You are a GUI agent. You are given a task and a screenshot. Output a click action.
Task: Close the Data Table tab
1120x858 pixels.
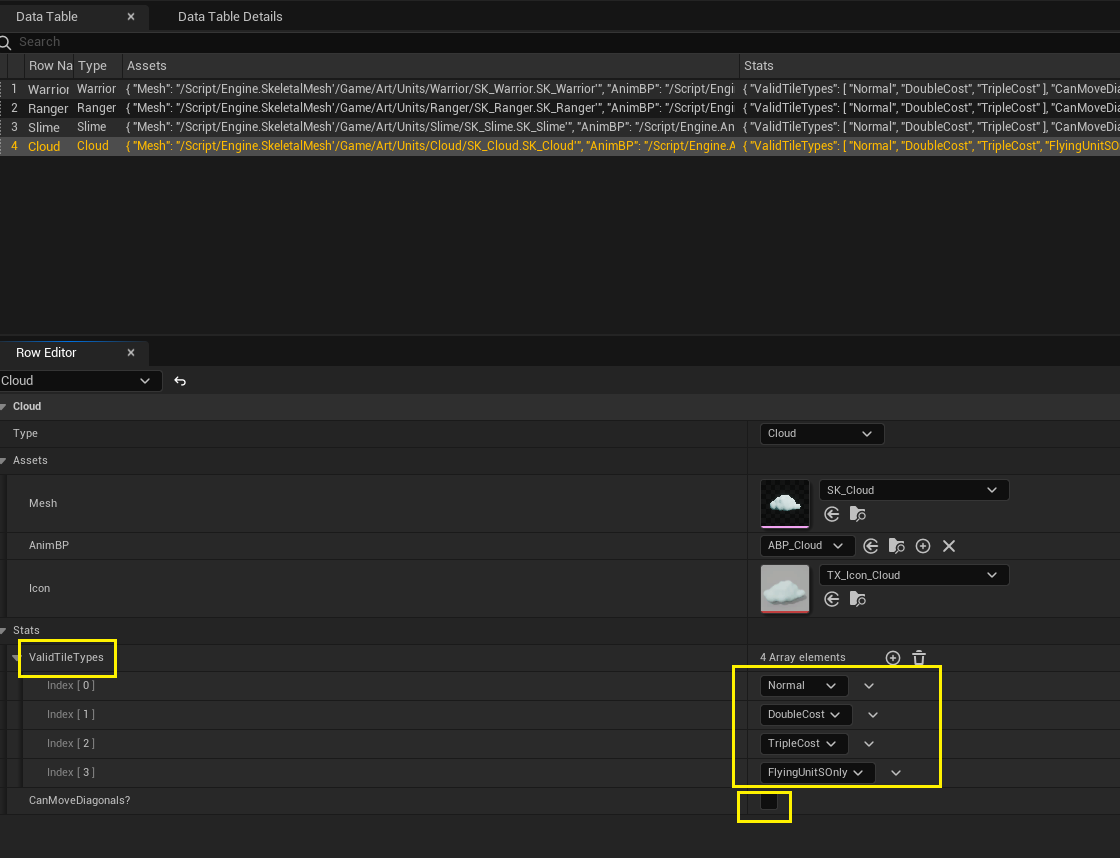(x=131, y=16)
